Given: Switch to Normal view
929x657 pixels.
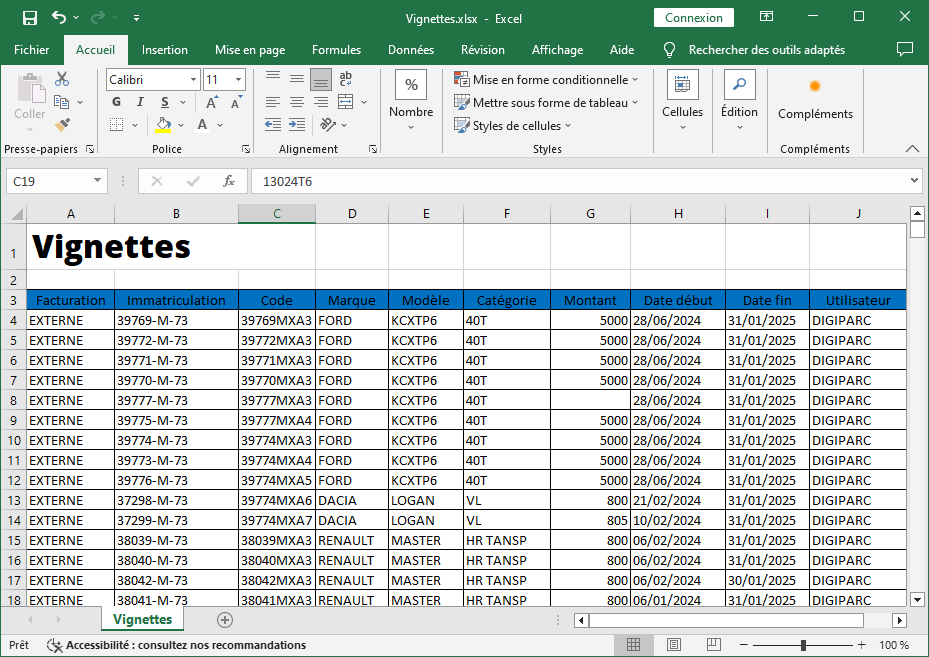Looking at the screenshot, I should pyautogui.click(x=633, y=645).
